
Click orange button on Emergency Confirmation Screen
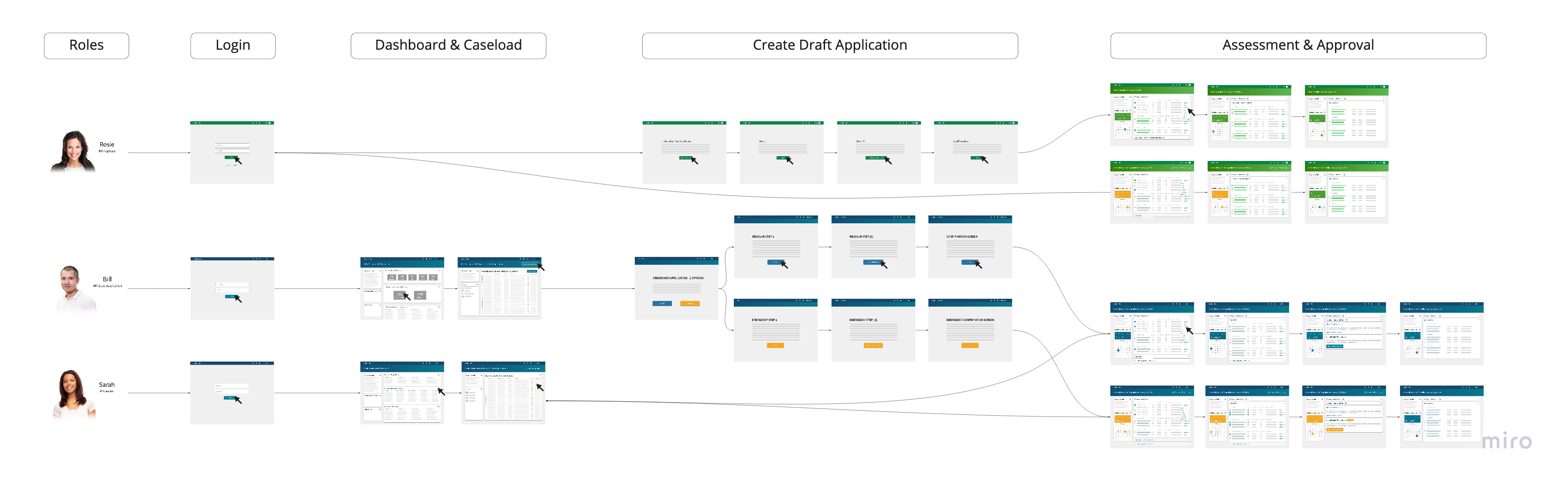970,345
